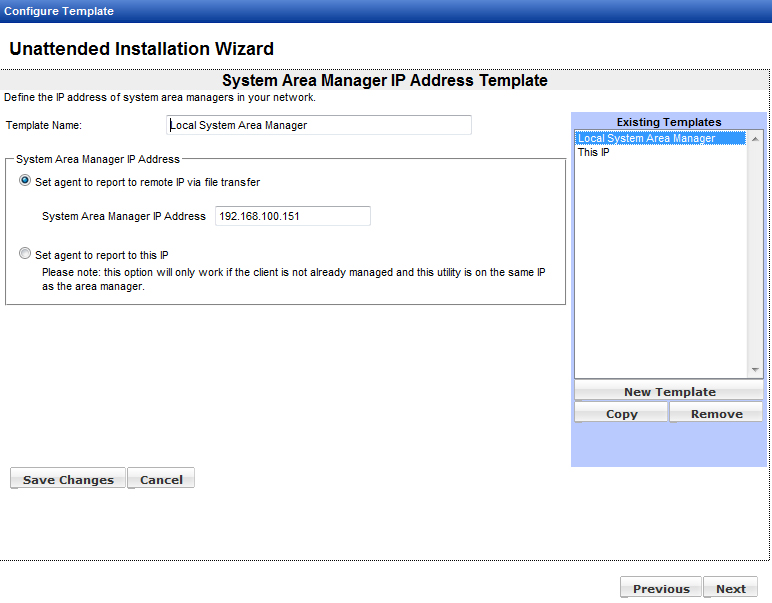The height and width of the screenshot is (603, 772).
Task: Select 'This IP' template in the list
Action: pos(593,152)
